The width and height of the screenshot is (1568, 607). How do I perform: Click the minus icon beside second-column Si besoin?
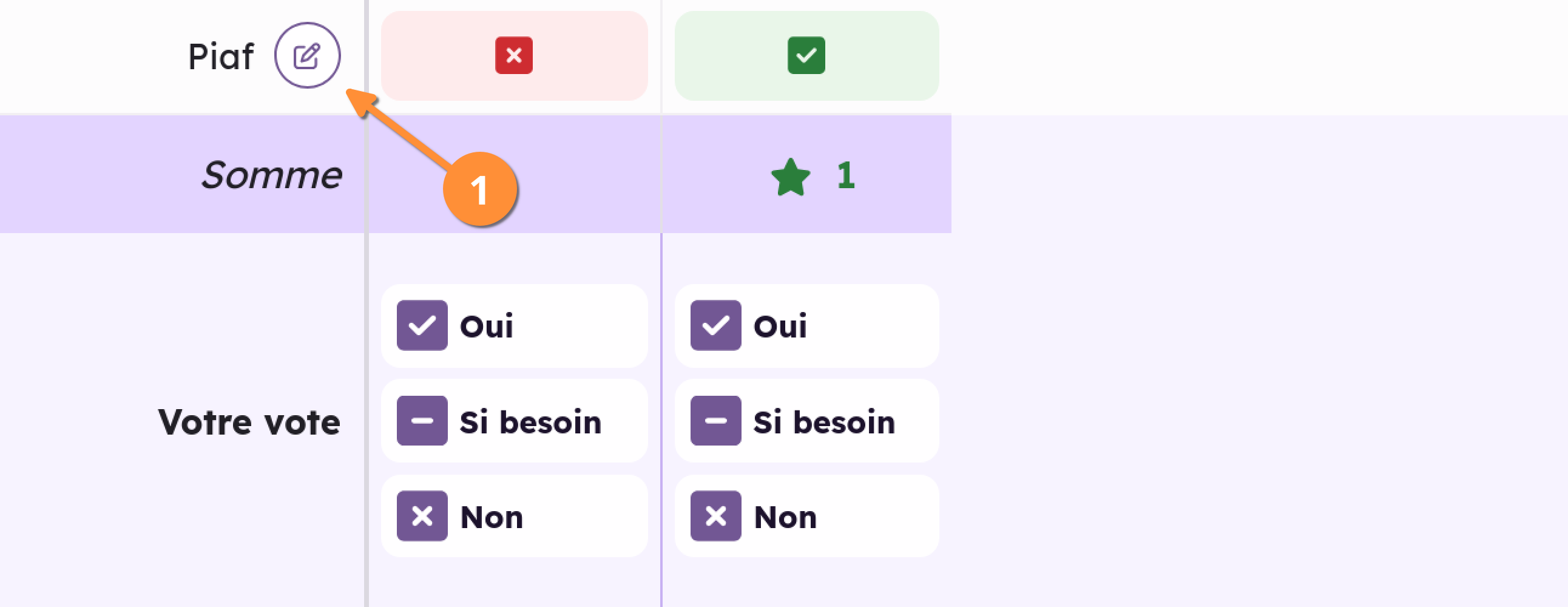[x=715, y=421]
